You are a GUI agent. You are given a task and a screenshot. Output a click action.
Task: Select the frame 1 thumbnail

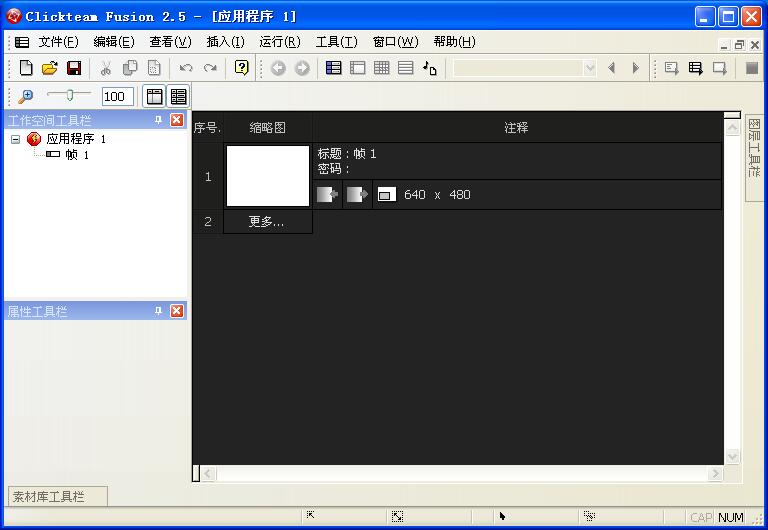(x=267, y=176)
